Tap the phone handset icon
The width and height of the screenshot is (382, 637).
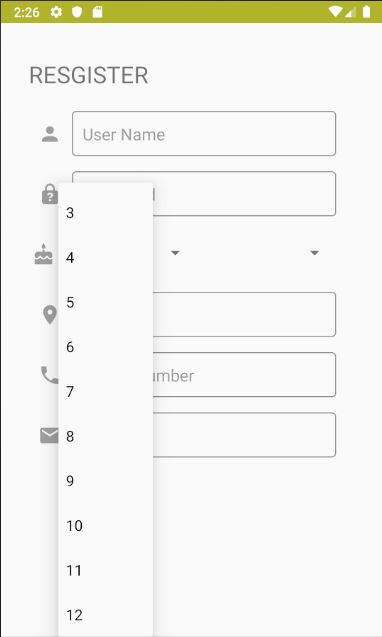point(50,375)
